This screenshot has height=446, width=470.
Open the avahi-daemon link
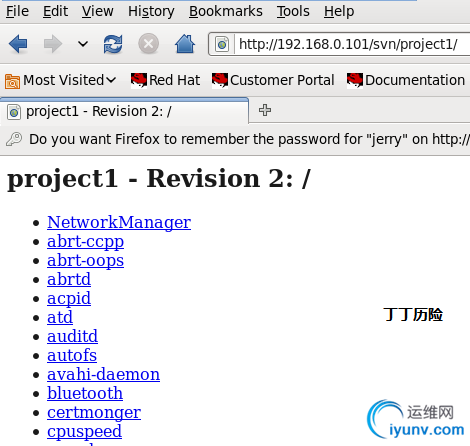point(103,374)
